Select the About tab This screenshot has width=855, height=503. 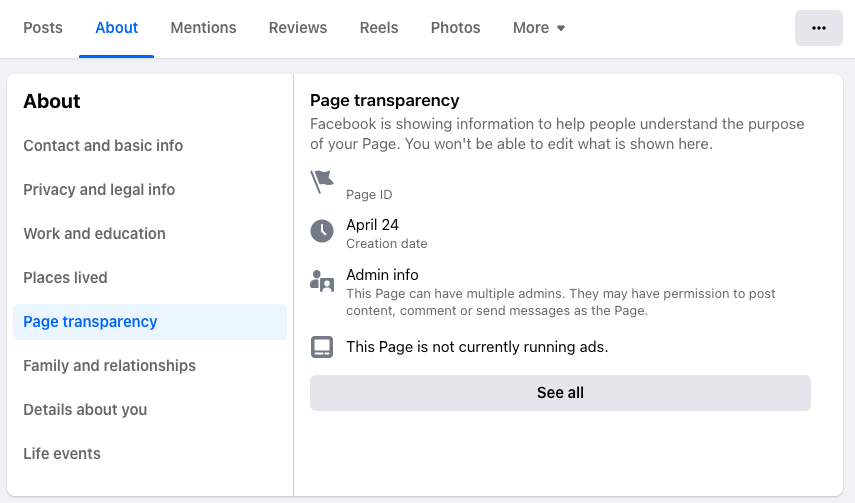click(117, 28)
